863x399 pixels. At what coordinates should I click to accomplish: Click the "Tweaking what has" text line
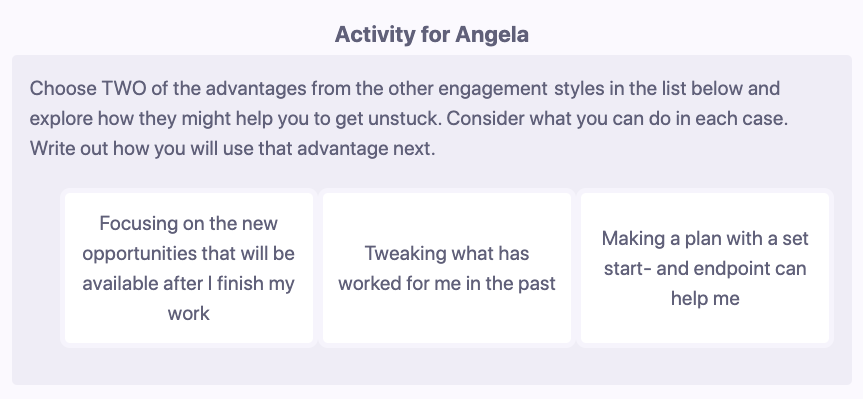[x=447, y=253]
